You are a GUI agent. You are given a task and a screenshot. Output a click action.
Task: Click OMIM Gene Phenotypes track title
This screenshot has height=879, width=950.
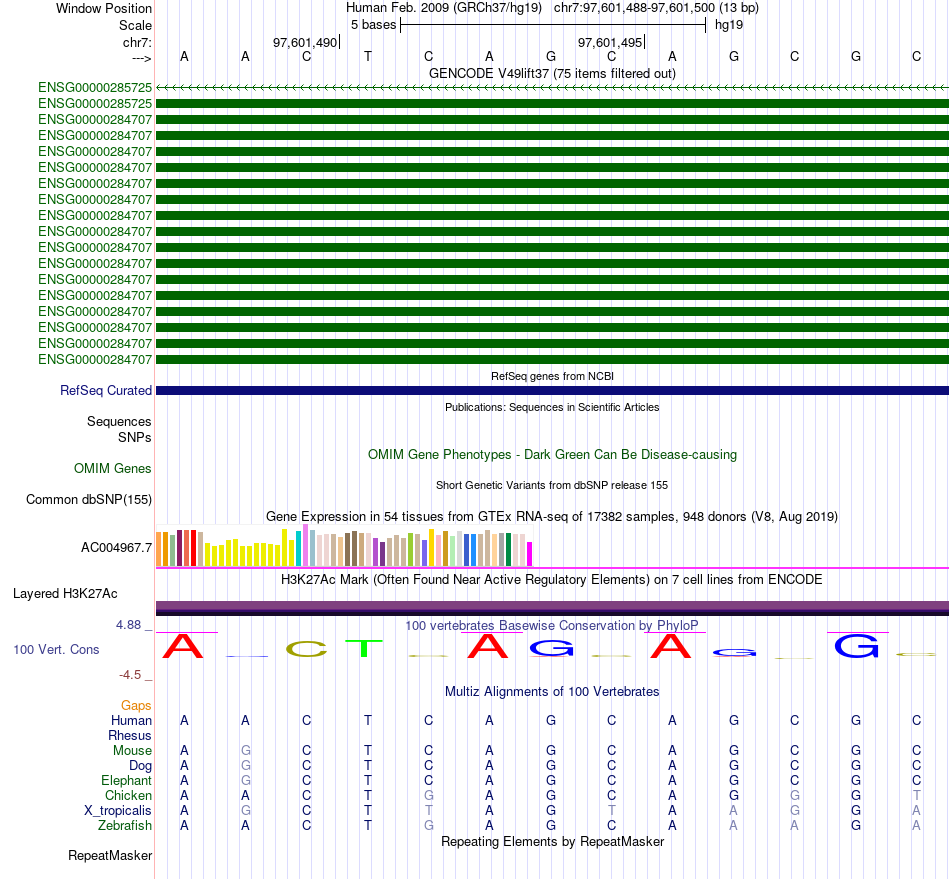pyautogui.click(x=552, y=454)
